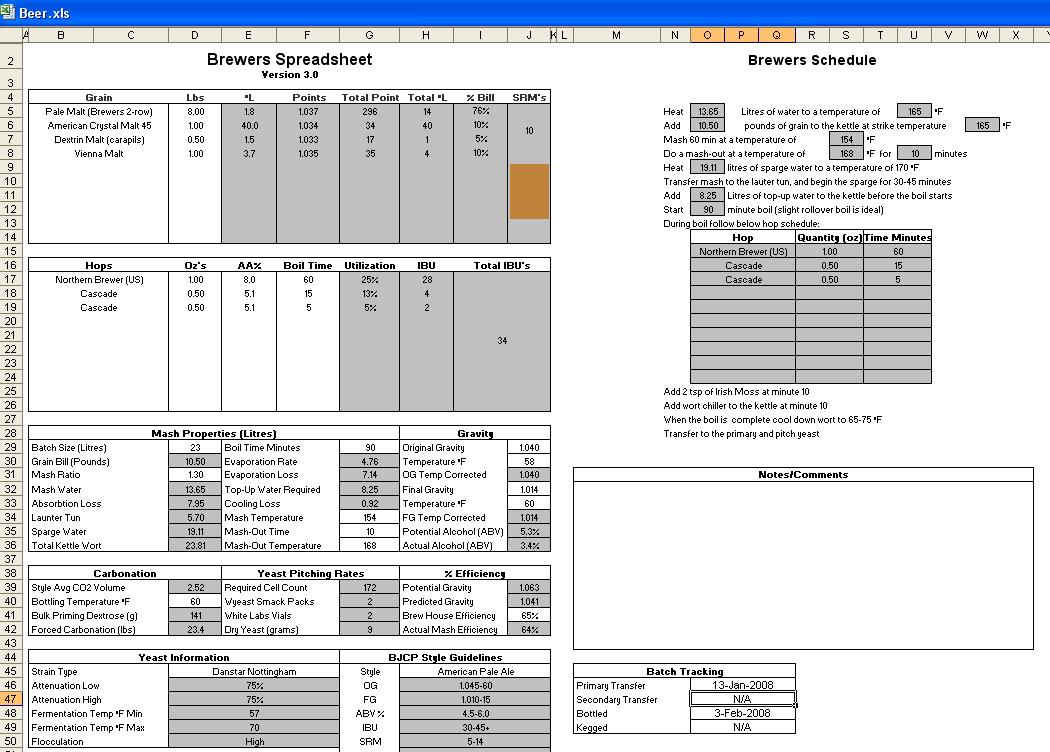Screen dimensions: 1050x752
Task: Select Northern Brewer AA% value 8.0
Action: (249, 279)
